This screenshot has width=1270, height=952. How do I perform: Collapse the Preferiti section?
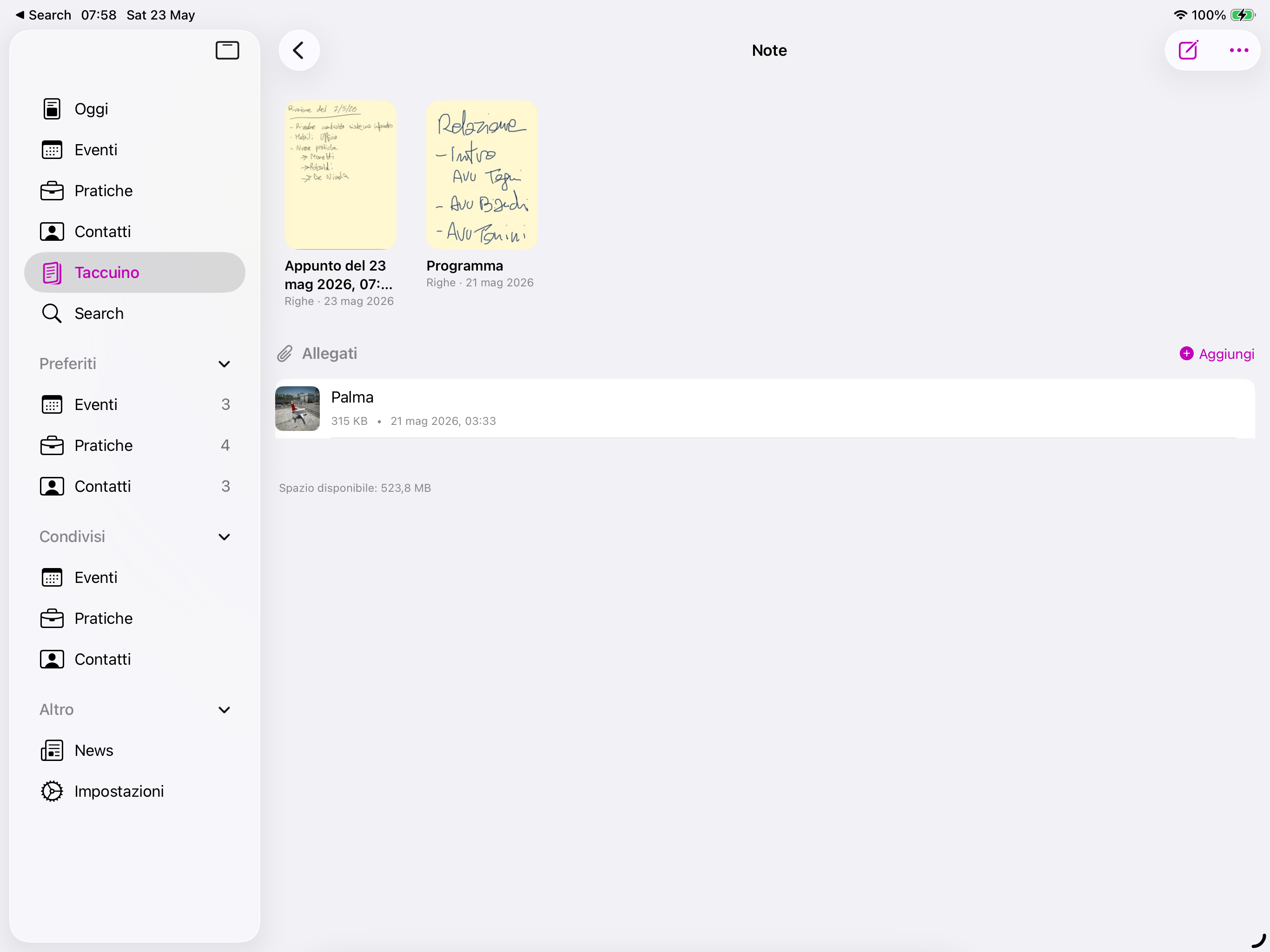pos(224,364)
